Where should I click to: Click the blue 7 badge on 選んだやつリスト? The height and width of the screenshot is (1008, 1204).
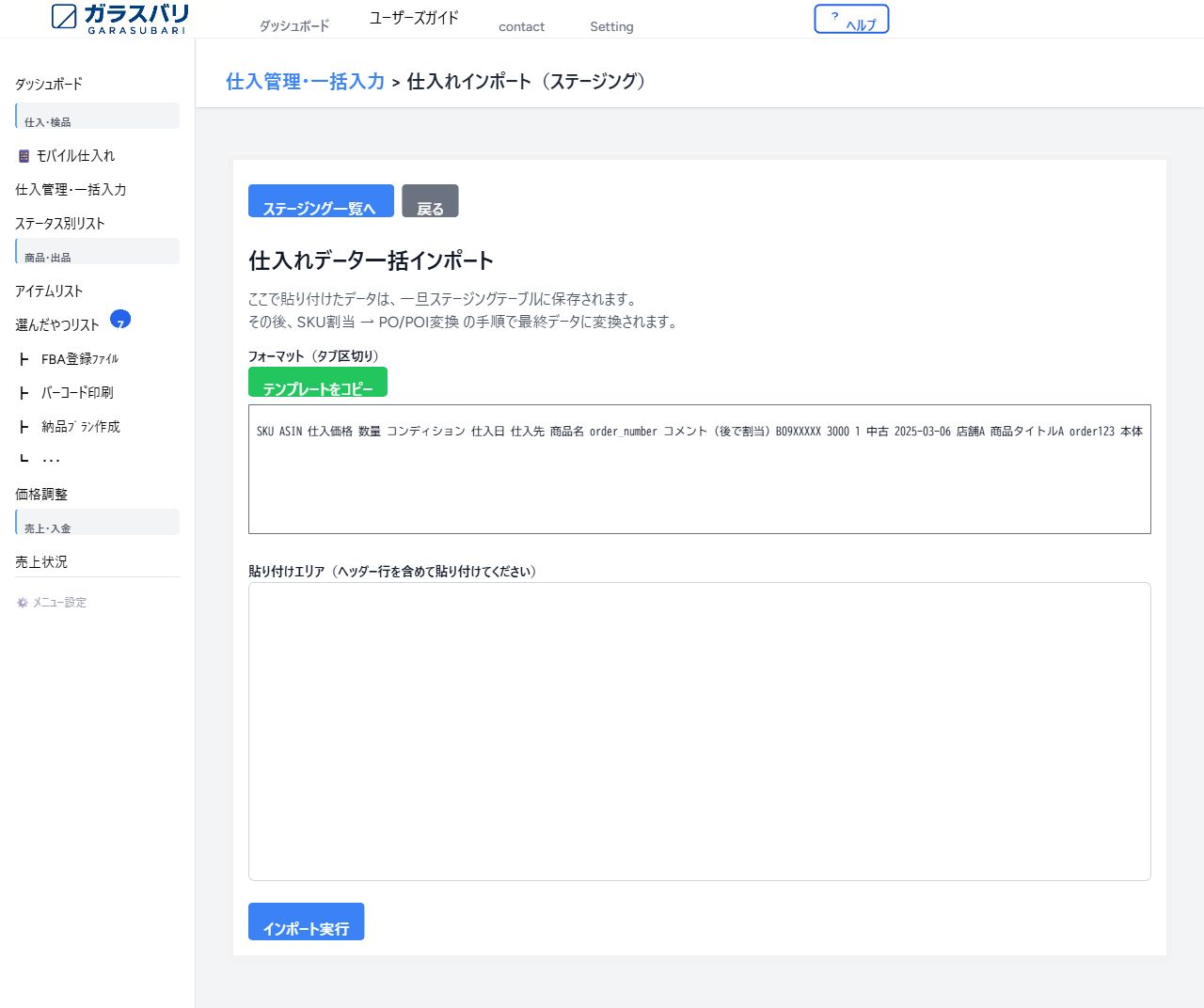120,321
